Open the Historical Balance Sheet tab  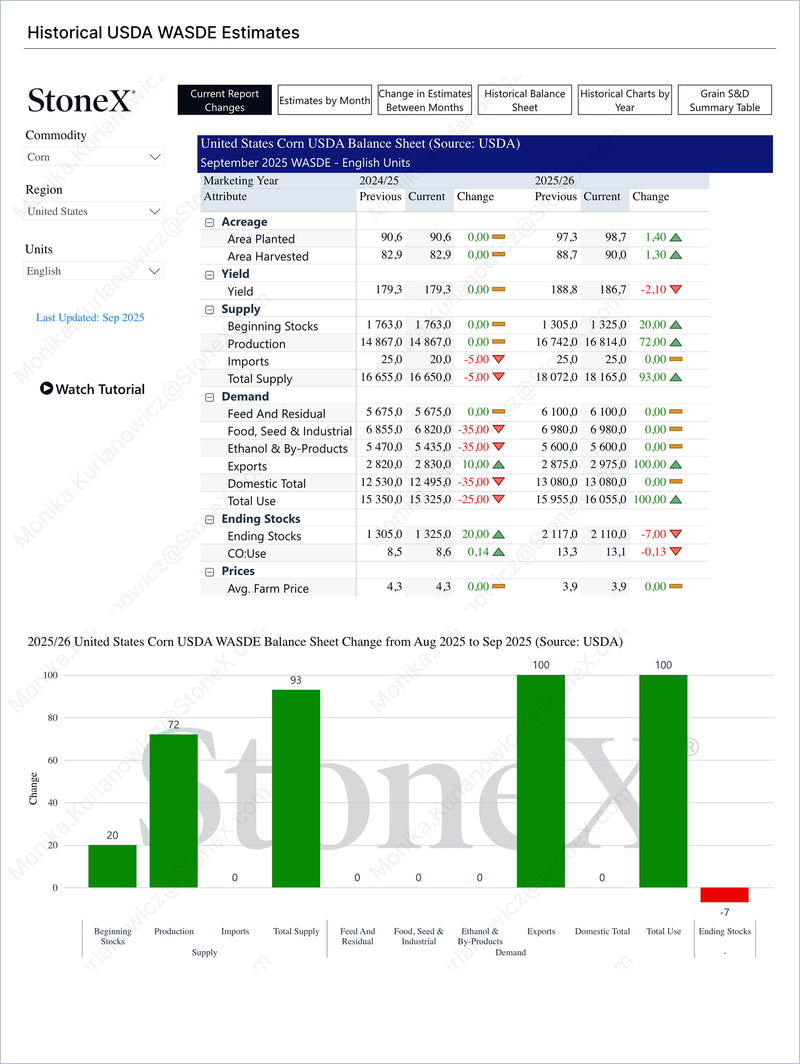[x=524, y=100]
